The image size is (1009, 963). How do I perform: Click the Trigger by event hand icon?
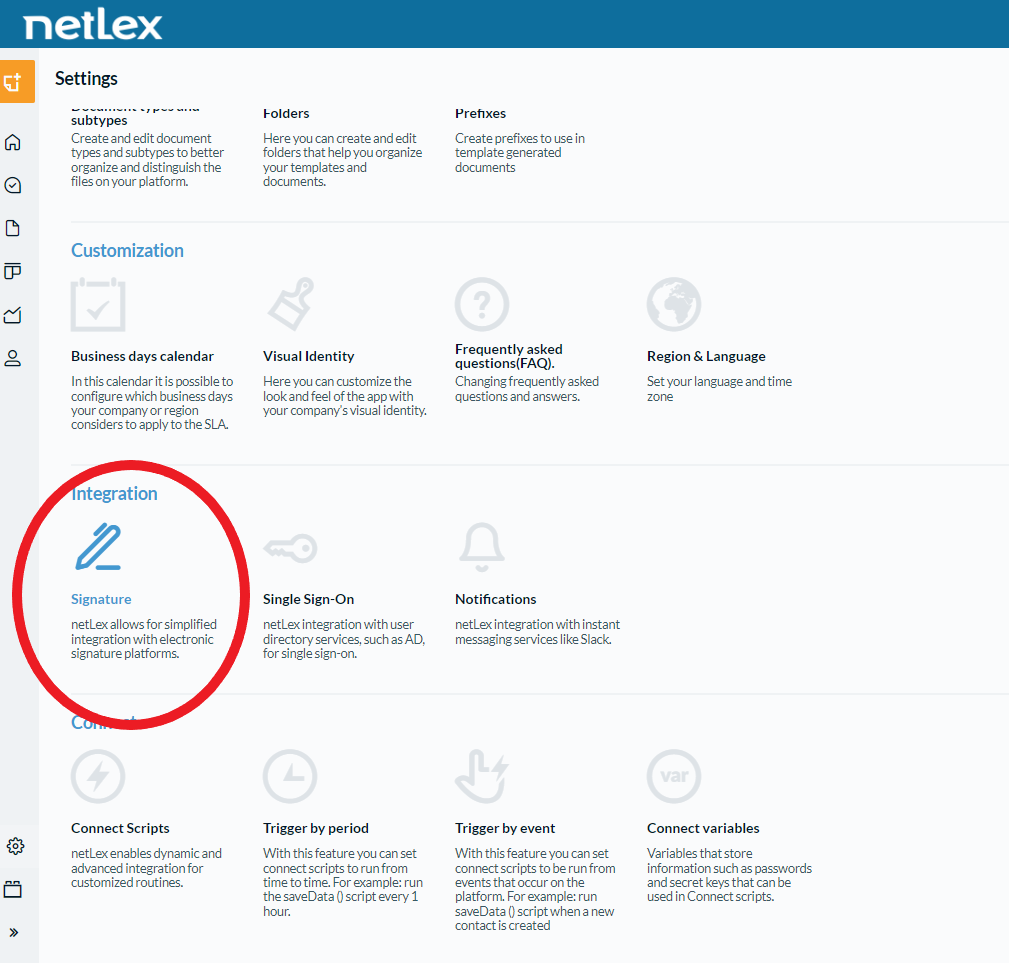(x=482, y=776)
